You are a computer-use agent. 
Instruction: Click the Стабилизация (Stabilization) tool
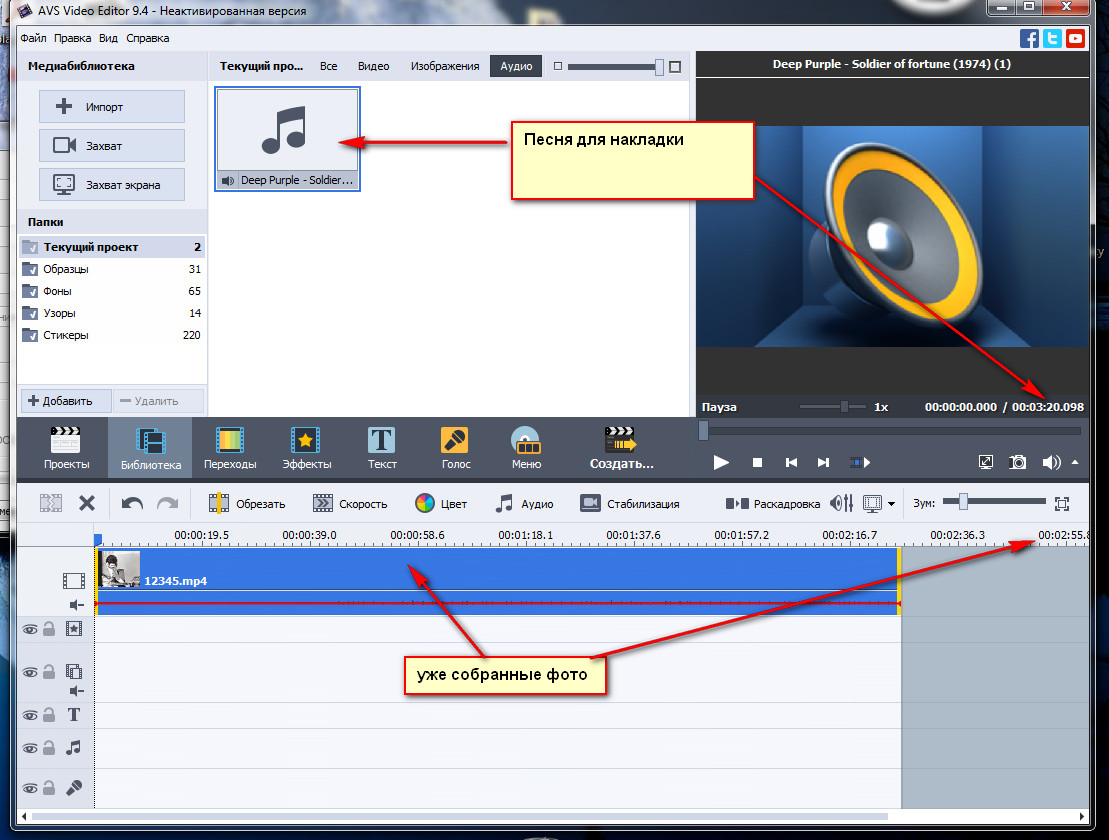pyautogui.click(x=630, y=504)
